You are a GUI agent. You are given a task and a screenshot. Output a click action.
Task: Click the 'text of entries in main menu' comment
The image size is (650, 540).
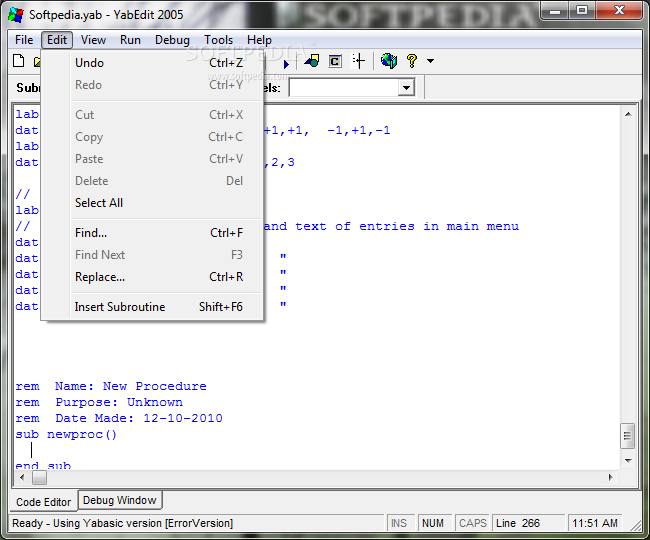(x=407, y=226)
